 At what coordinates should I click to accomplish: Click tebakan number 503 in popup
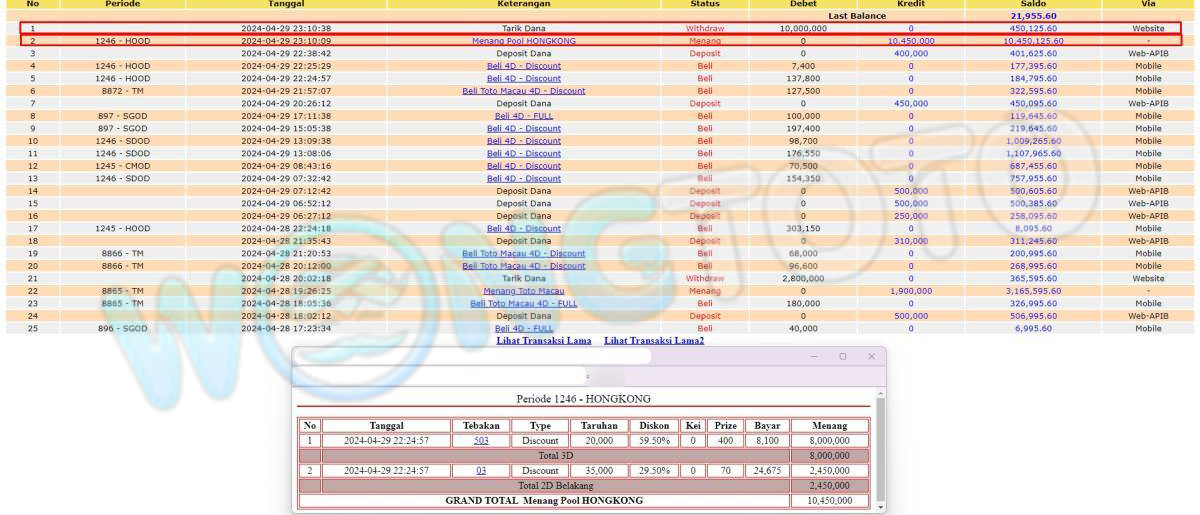pyautogui.click(x=481, y=440)
